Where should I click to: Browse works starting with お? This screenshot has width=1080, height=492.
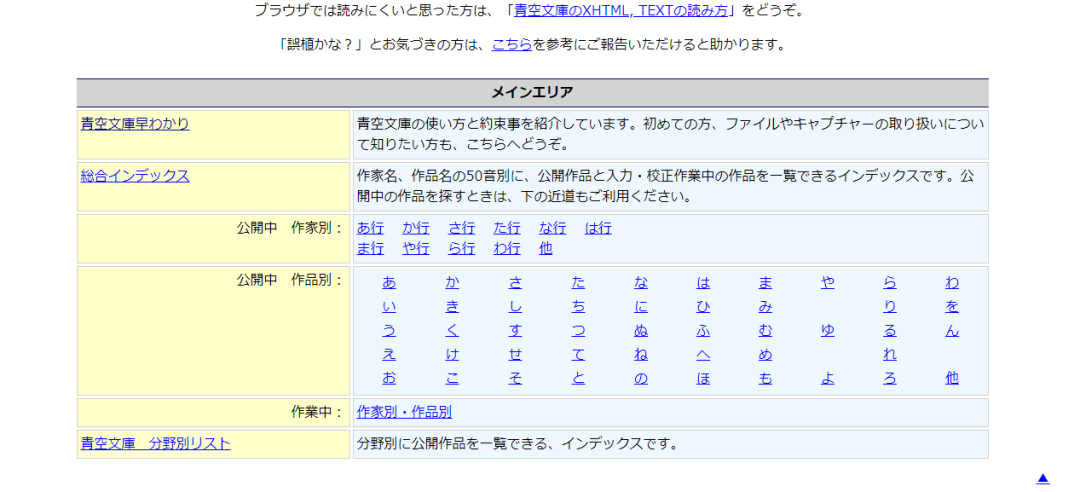389,378
